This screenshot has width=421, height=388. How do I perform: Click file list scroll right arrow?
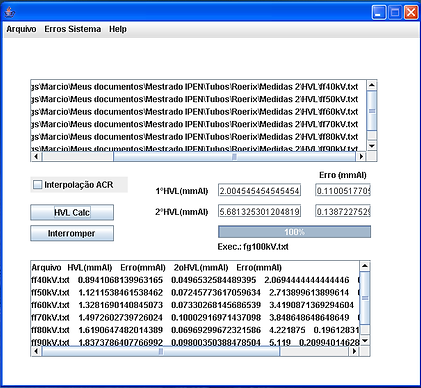tap(361, 156)
